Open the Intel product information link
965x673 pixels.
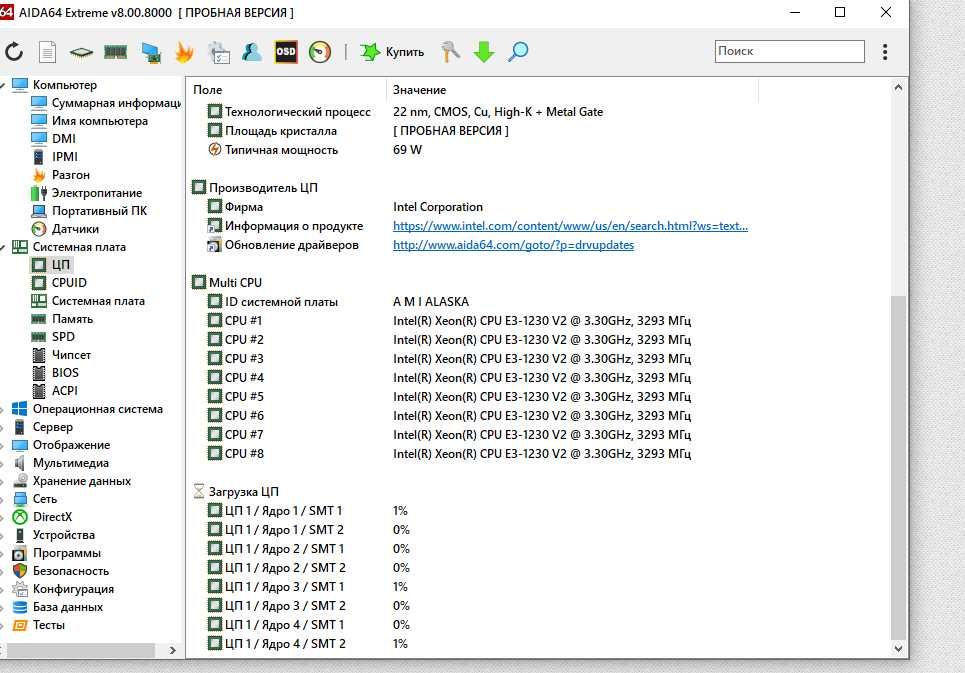571,226
